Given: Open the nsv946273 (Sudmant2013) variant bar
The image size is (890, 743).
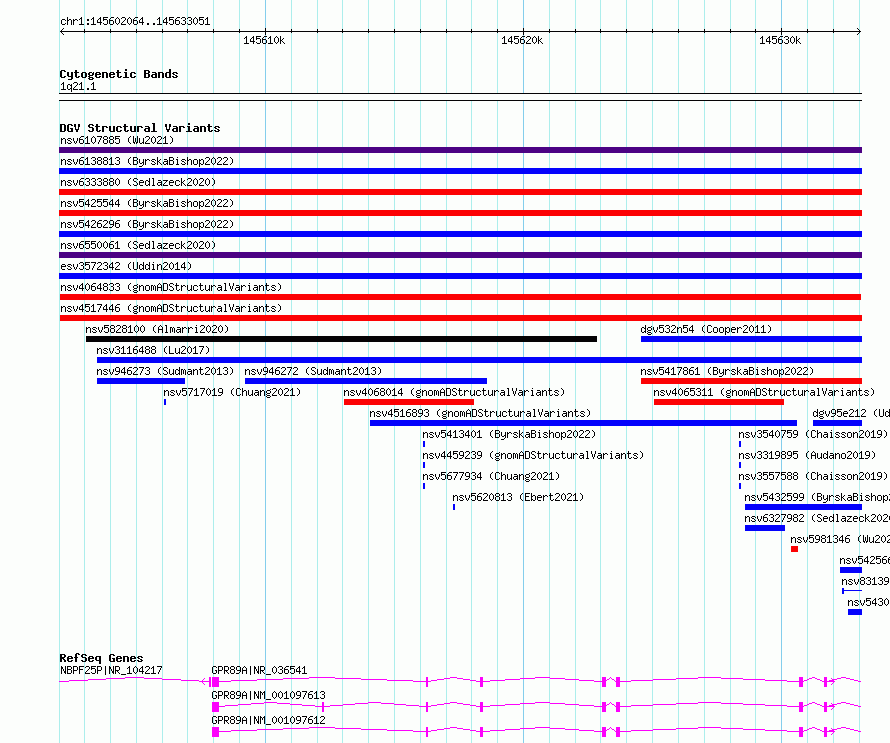Looking at the screenshot, I should tap(141, 381).
